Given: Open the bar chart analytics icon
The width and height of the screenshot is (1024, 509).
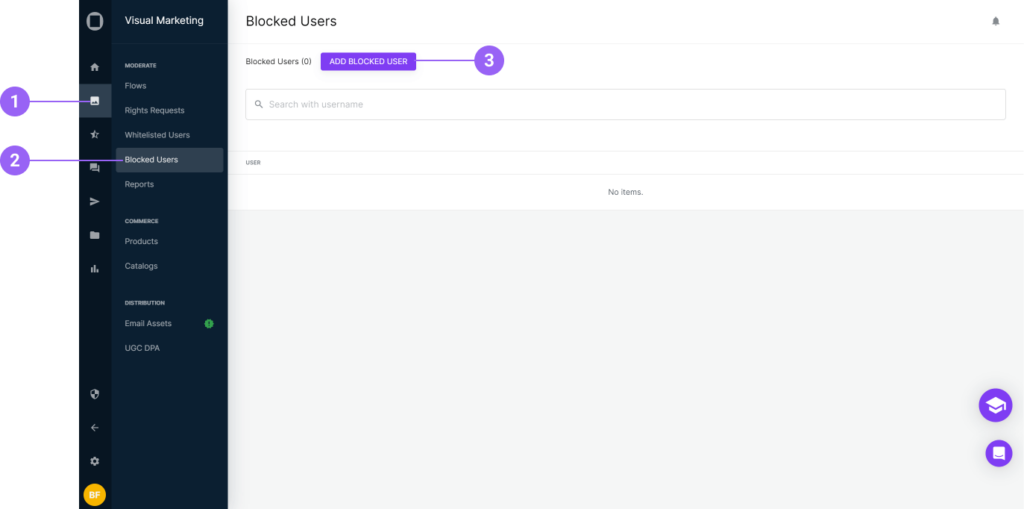Looking at the screenshot, I should (x=95, y=269).
